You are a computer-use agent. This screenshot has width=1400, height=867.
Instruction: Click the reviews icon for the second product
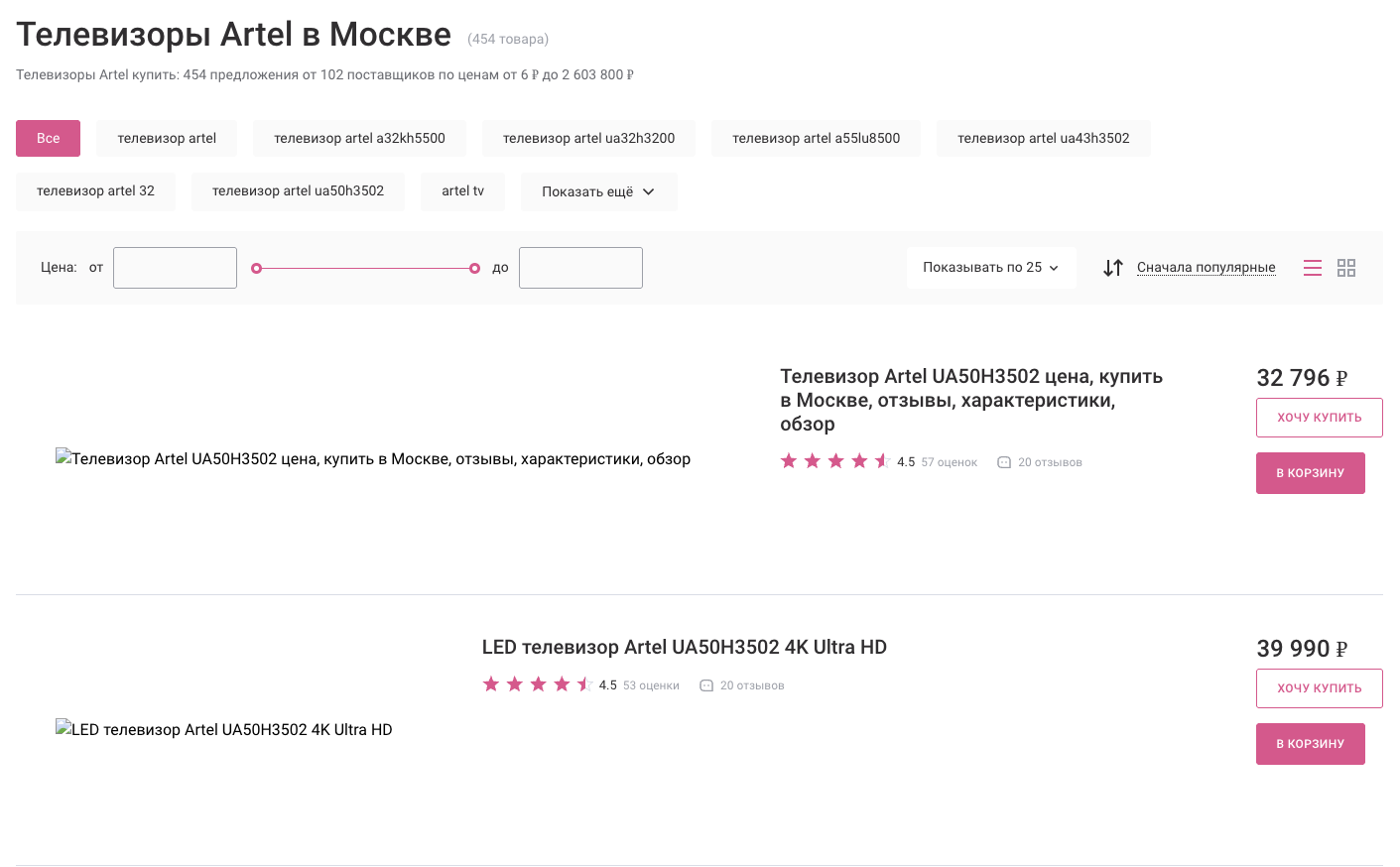[706, 685]
